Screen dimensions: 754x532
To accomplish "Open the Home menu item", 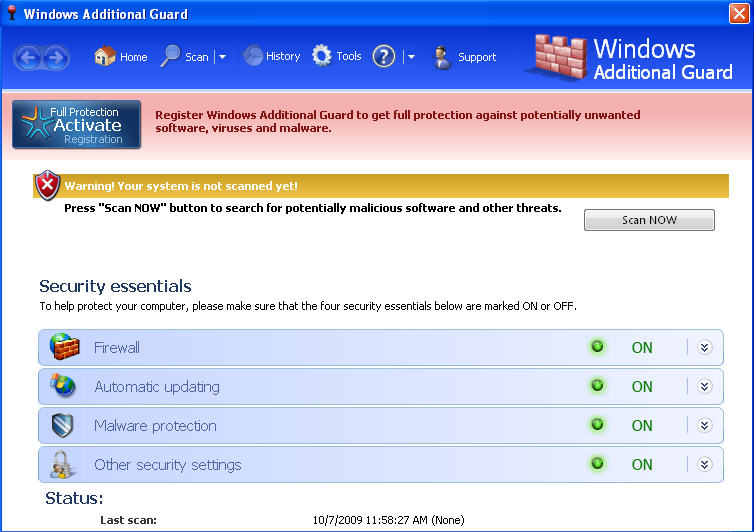I will pyautogui.click(x=134, y=57).
